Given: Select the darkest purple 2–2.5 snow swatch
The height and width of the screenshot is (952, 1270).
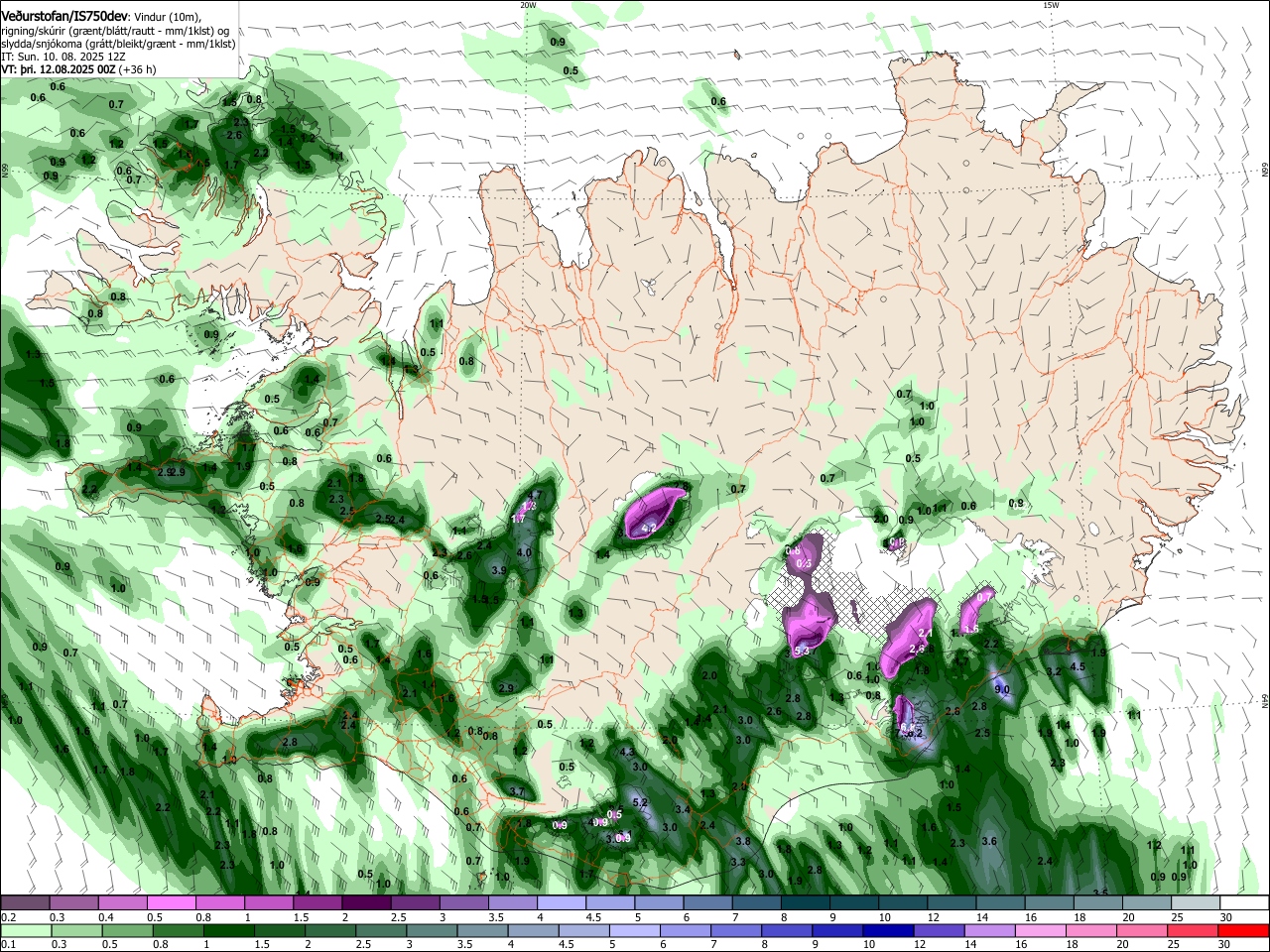Looking at the screenshot, I should (x=366, y=903).
